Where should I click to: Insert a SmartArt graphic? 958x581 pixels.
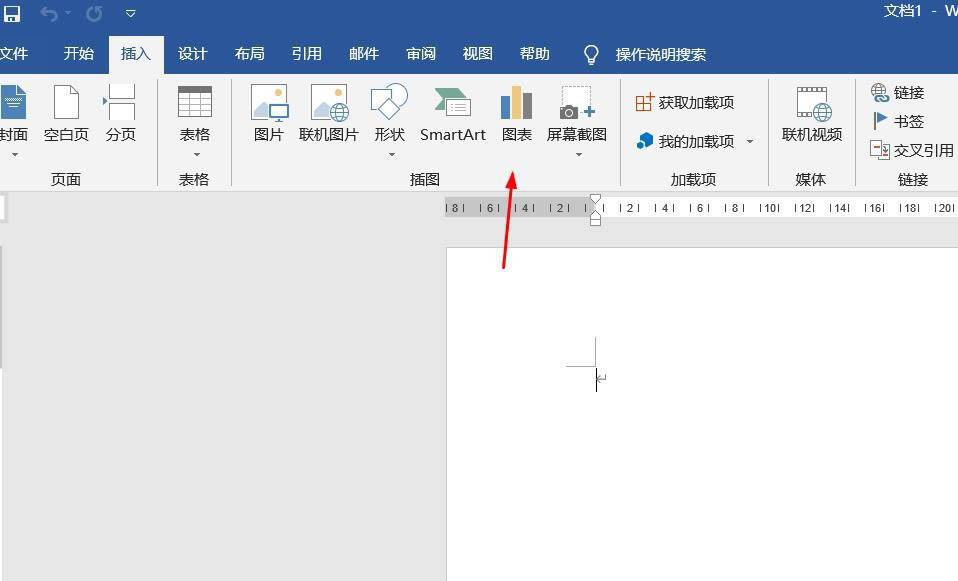tap(452, 112)
